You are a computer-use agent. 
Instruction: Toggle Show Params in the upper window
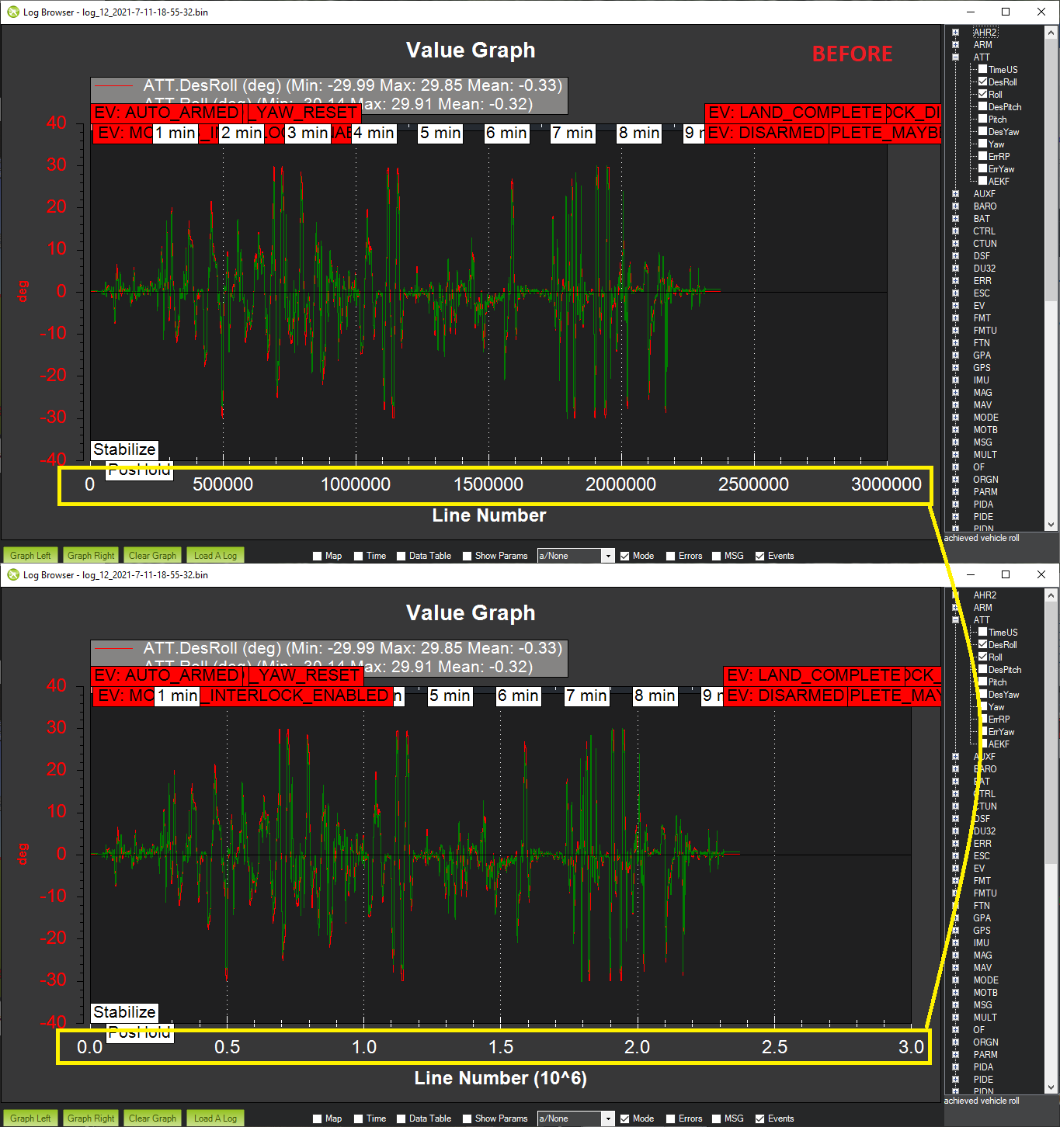(467, 556)
